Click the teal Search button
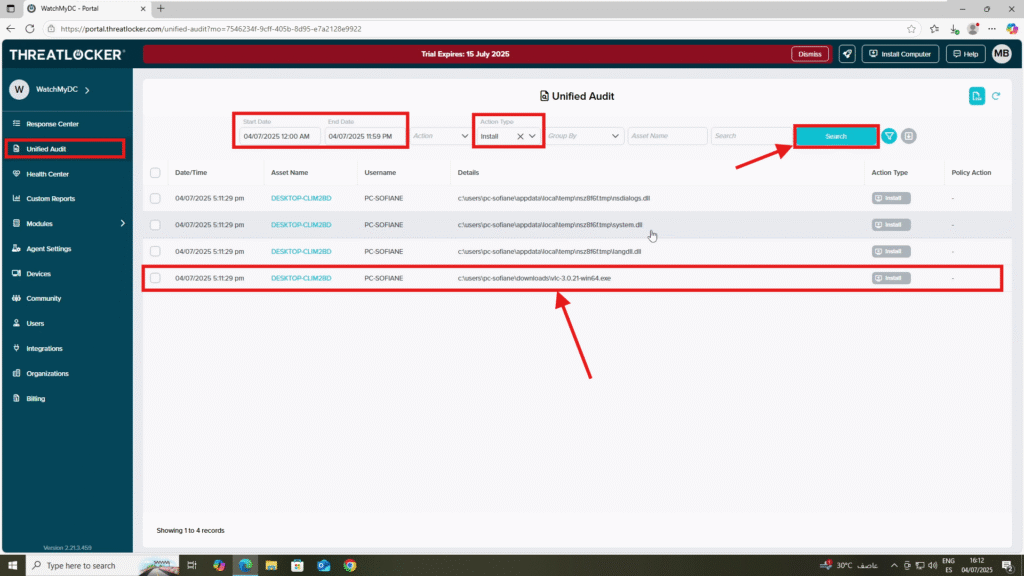The height and width of the screenshot is (576, 1024). [836, 136]
